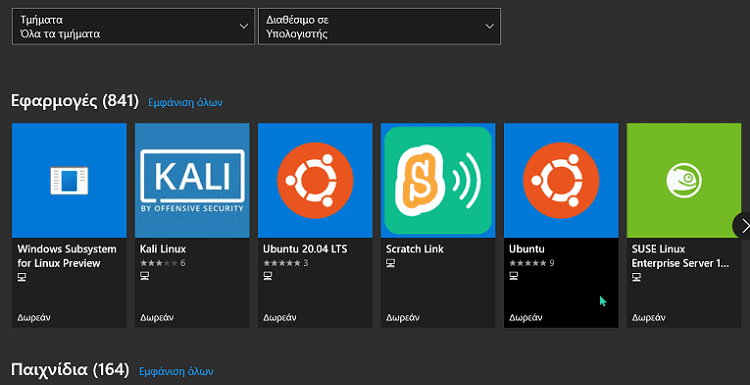750x385 pixels.
Task: Select the Windows Subsystem for Linux Preview title
Action: coord(67,256)
